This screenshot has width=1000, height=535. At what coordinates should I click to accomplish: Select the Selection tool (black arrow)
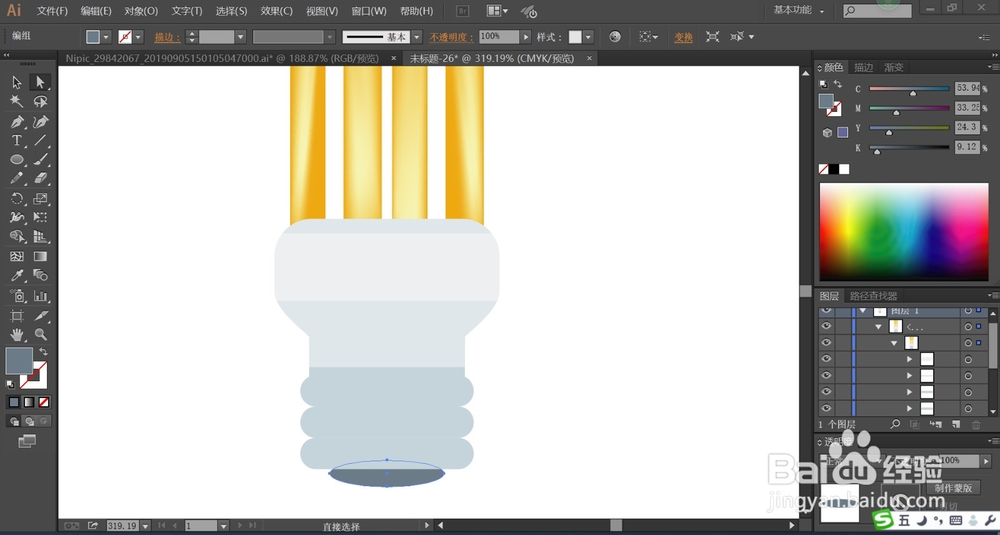pyautogui.click(x=17, y=82)
